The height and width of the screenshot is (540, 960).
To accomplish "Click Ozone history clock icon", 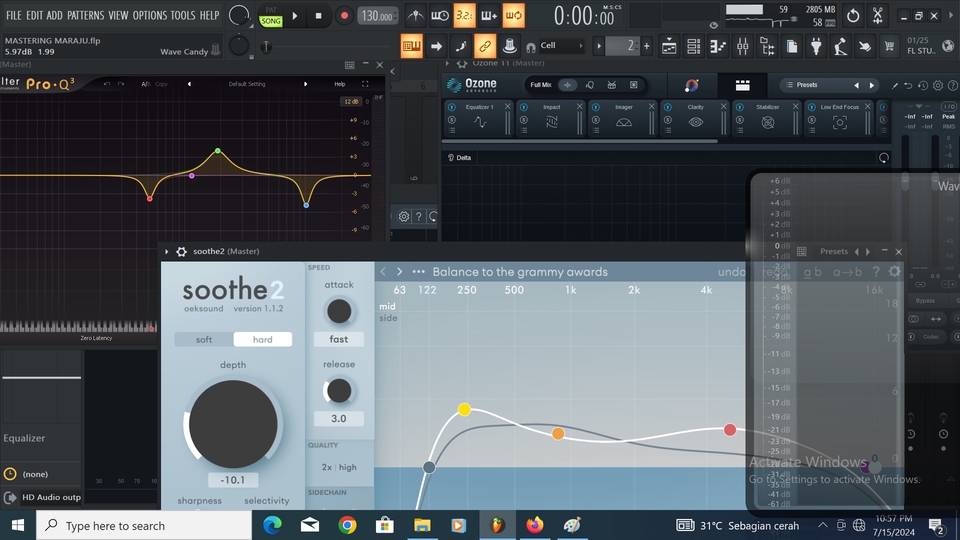I will tap(923, 86).
